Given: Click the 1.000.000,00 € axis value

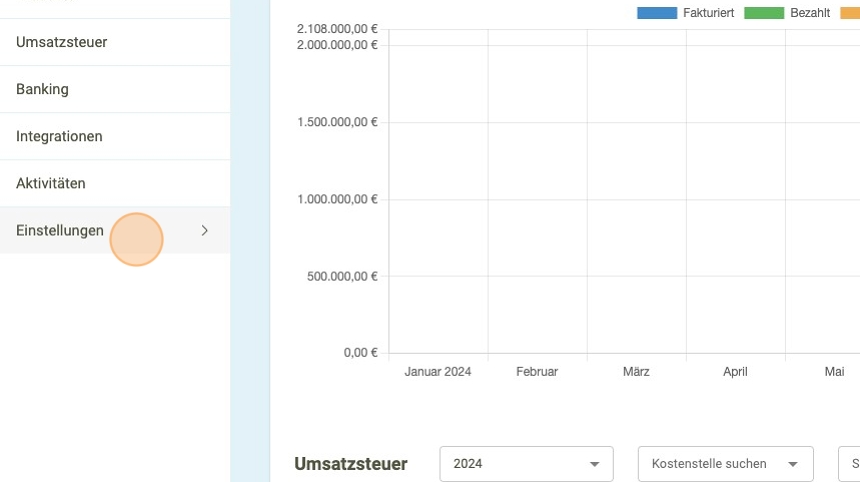Looking at the screenshot, I should [337, 200].
